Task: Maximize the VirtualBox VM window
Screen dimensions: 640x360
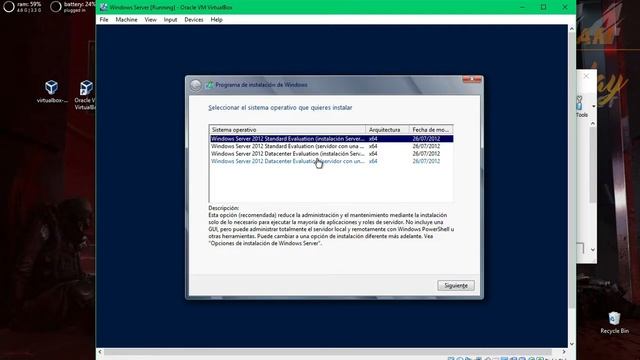Action: tap(543, 7)
